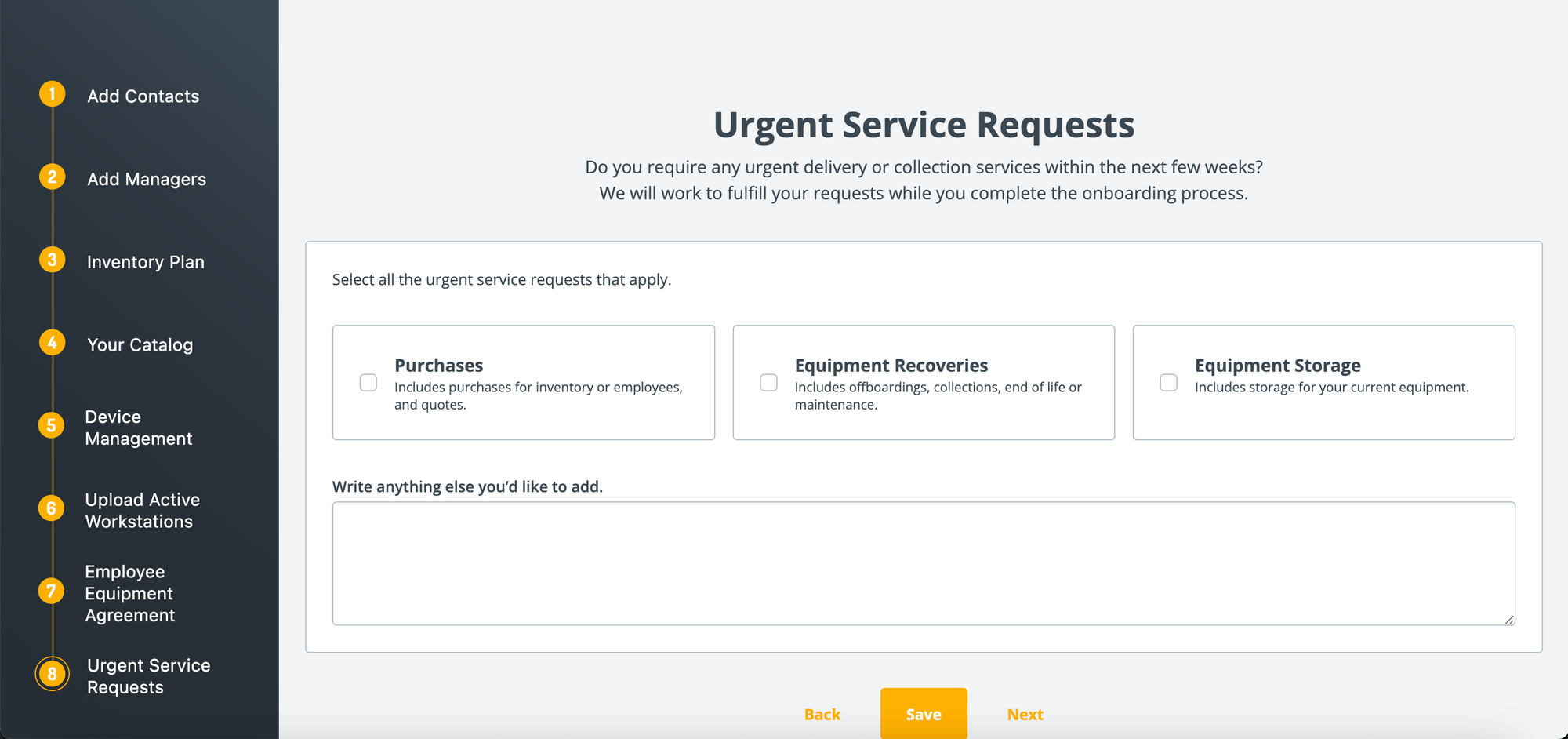Navigate to the Add Managers step
Image resolution: width=1568 pixels, height=739 pixels.
point(146,179)
